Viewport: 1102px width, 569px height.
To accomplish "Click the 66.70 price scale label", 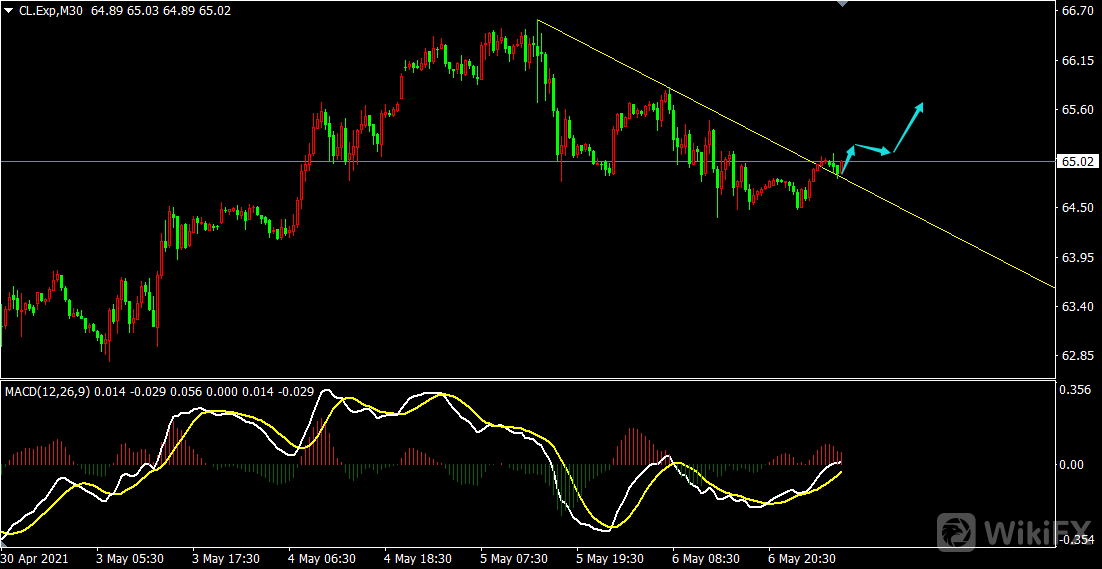I will coord(1078,12).
